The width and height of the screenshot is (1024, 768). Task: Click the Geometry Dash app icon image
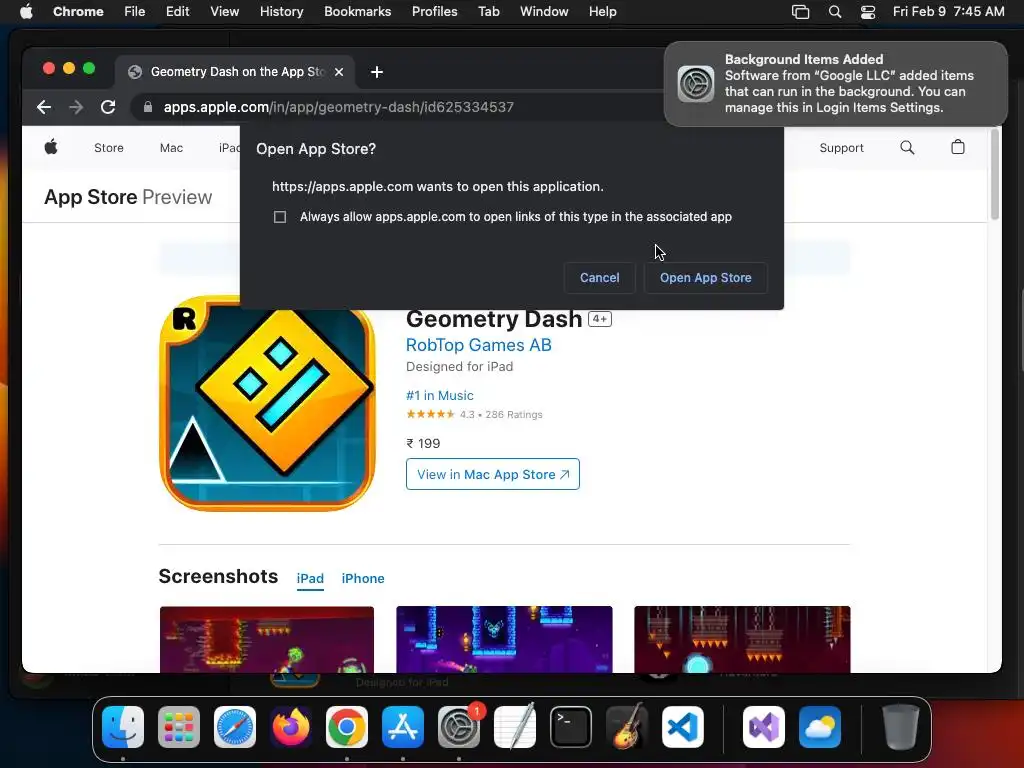click(x=267, y=403)
